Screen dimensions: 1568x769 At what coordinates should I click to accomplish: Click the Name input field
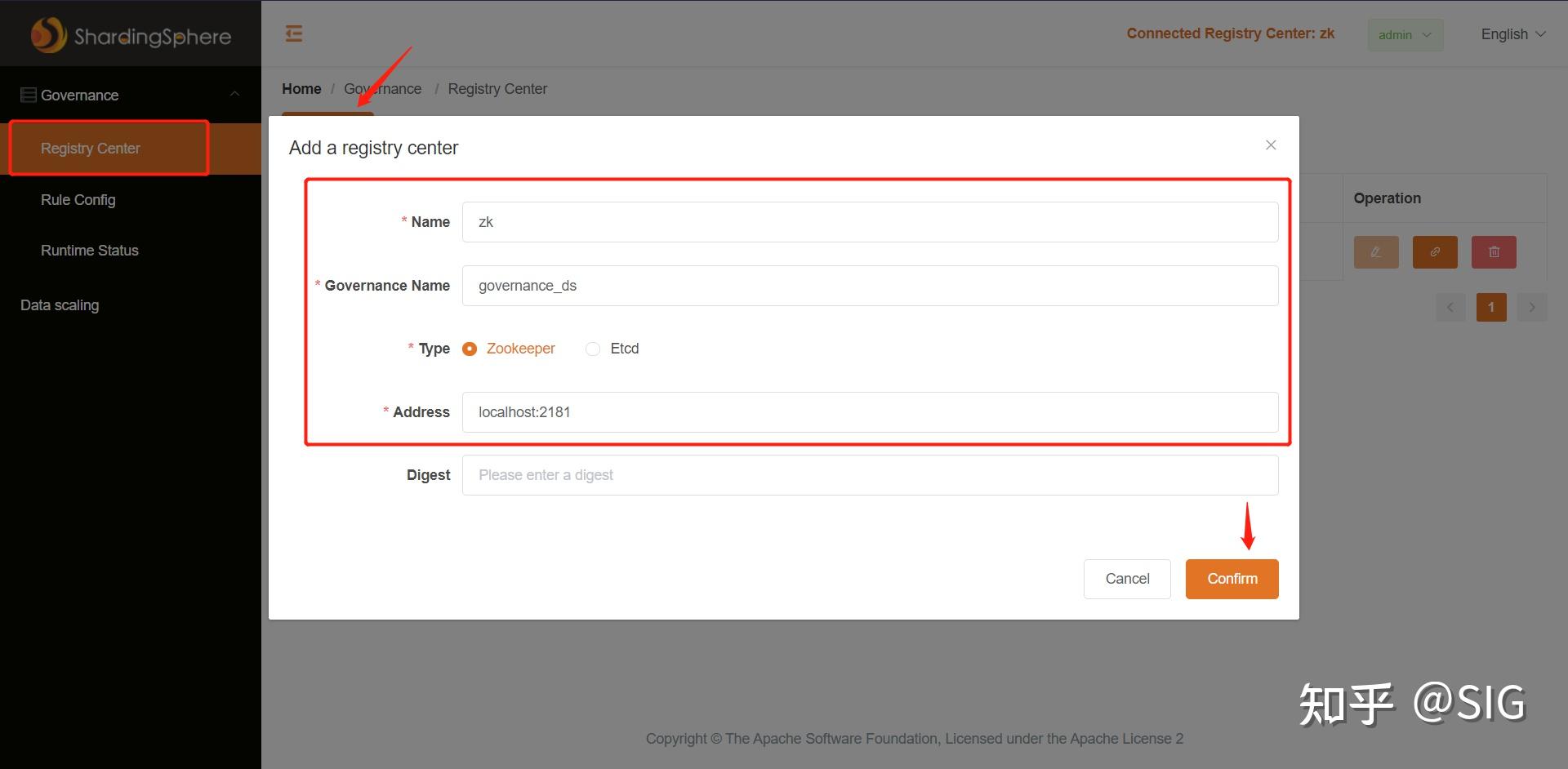click(x=870, y=222)
